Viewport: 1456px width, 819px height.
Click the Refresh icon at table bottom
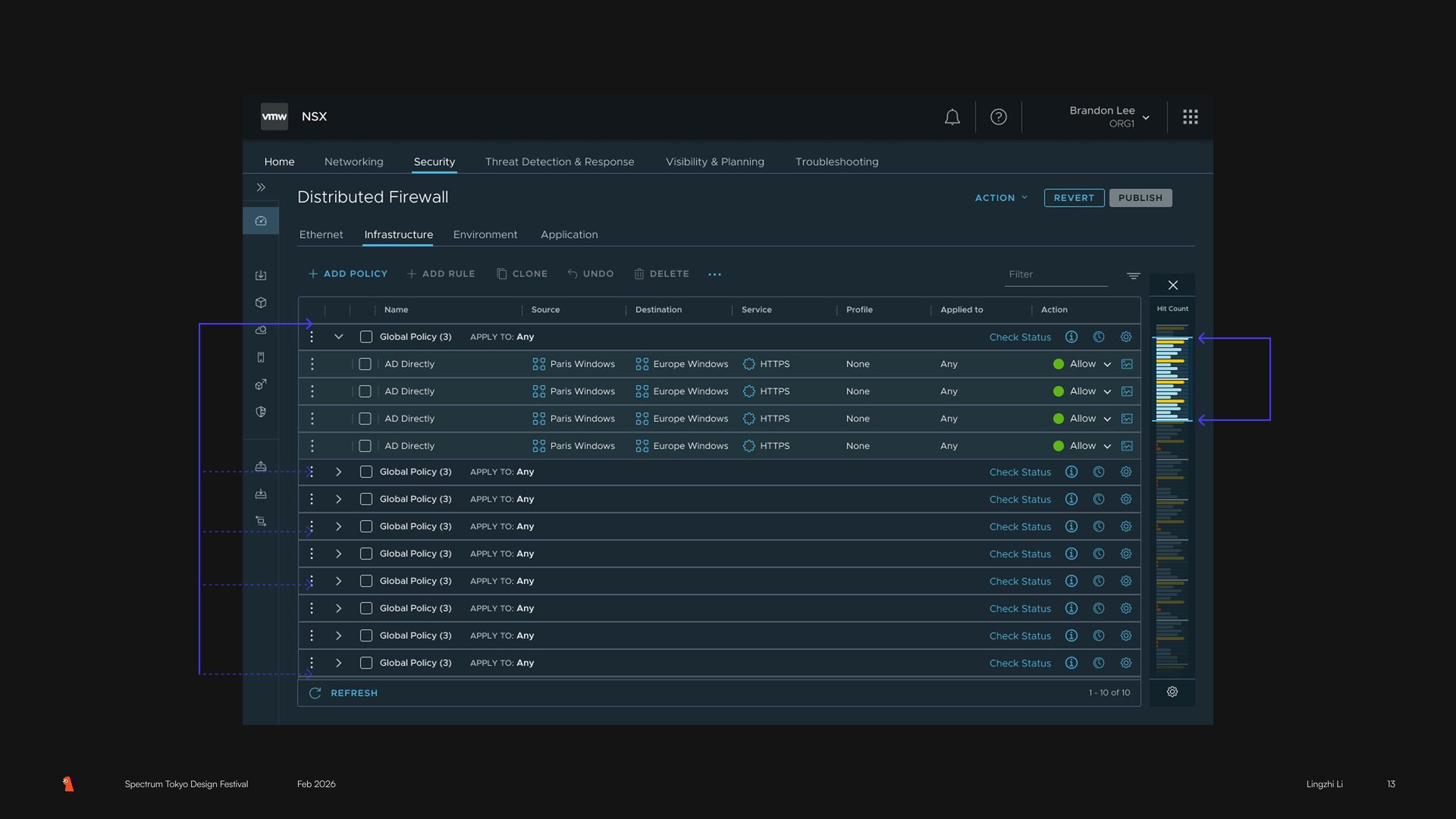(315, 693)
